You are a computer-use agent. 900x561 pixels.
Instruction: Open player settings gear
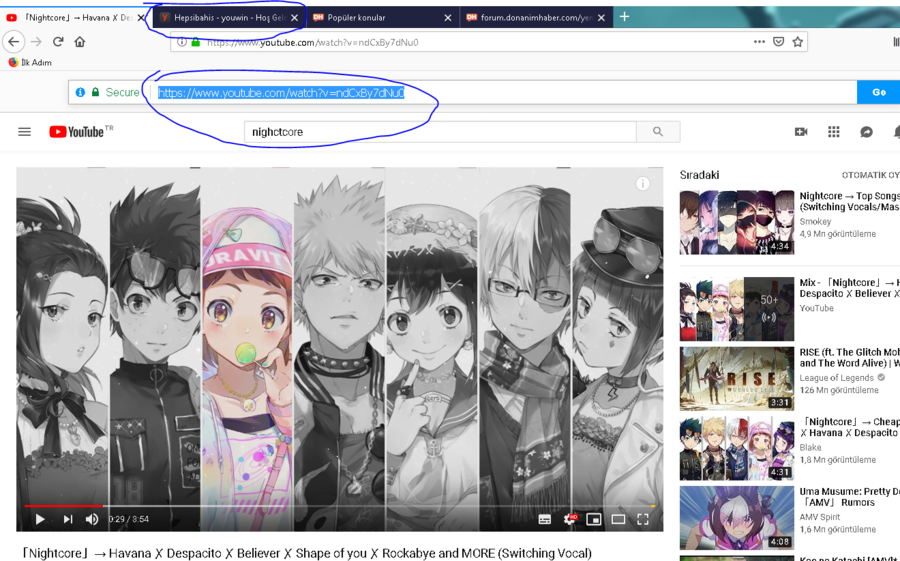569,519
